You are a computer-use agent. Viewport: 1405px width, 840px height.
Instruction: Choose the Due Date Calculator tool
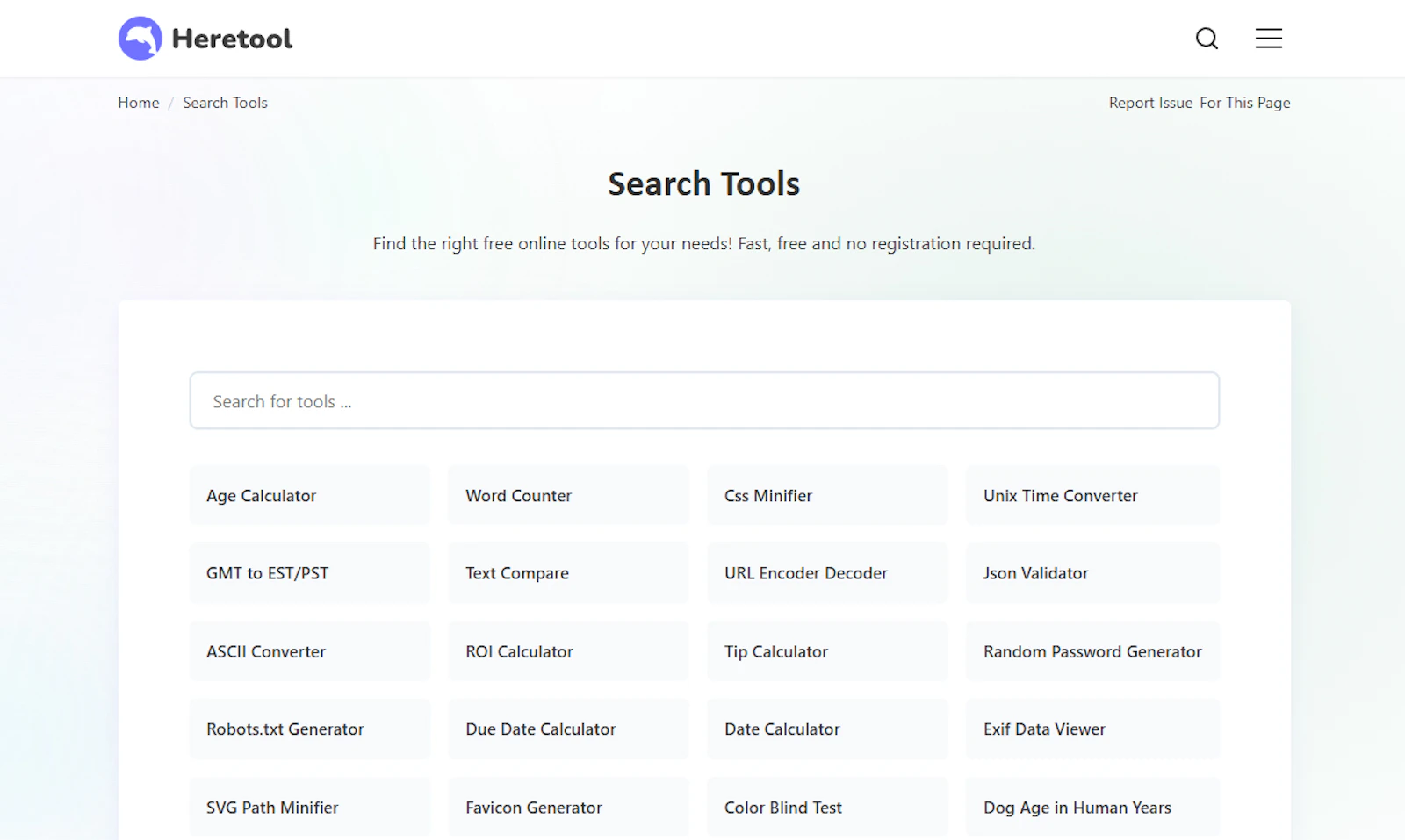[568, 729]
